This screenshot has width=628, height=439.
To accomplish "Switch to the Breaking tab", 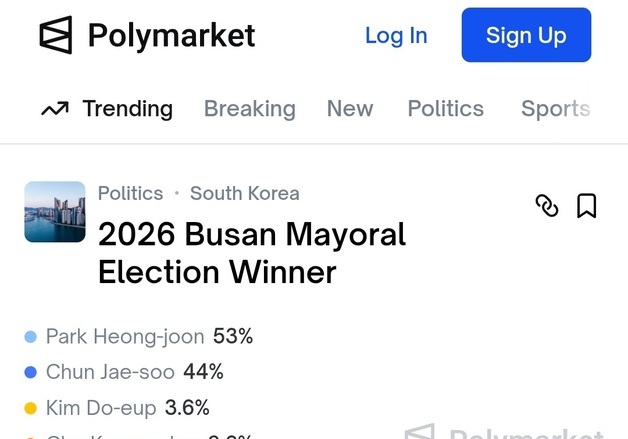I will click(249, 109).
